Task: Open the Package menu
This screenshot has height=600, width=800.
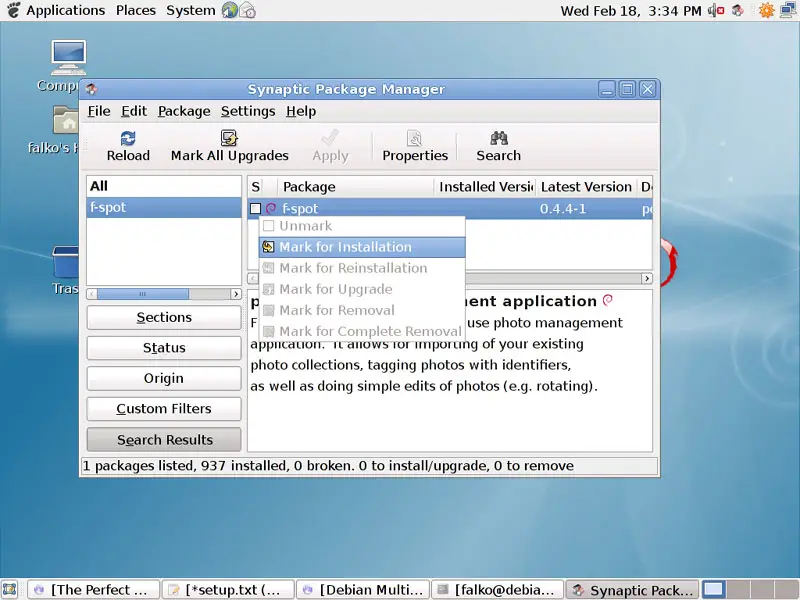Action: coord(184,111)
